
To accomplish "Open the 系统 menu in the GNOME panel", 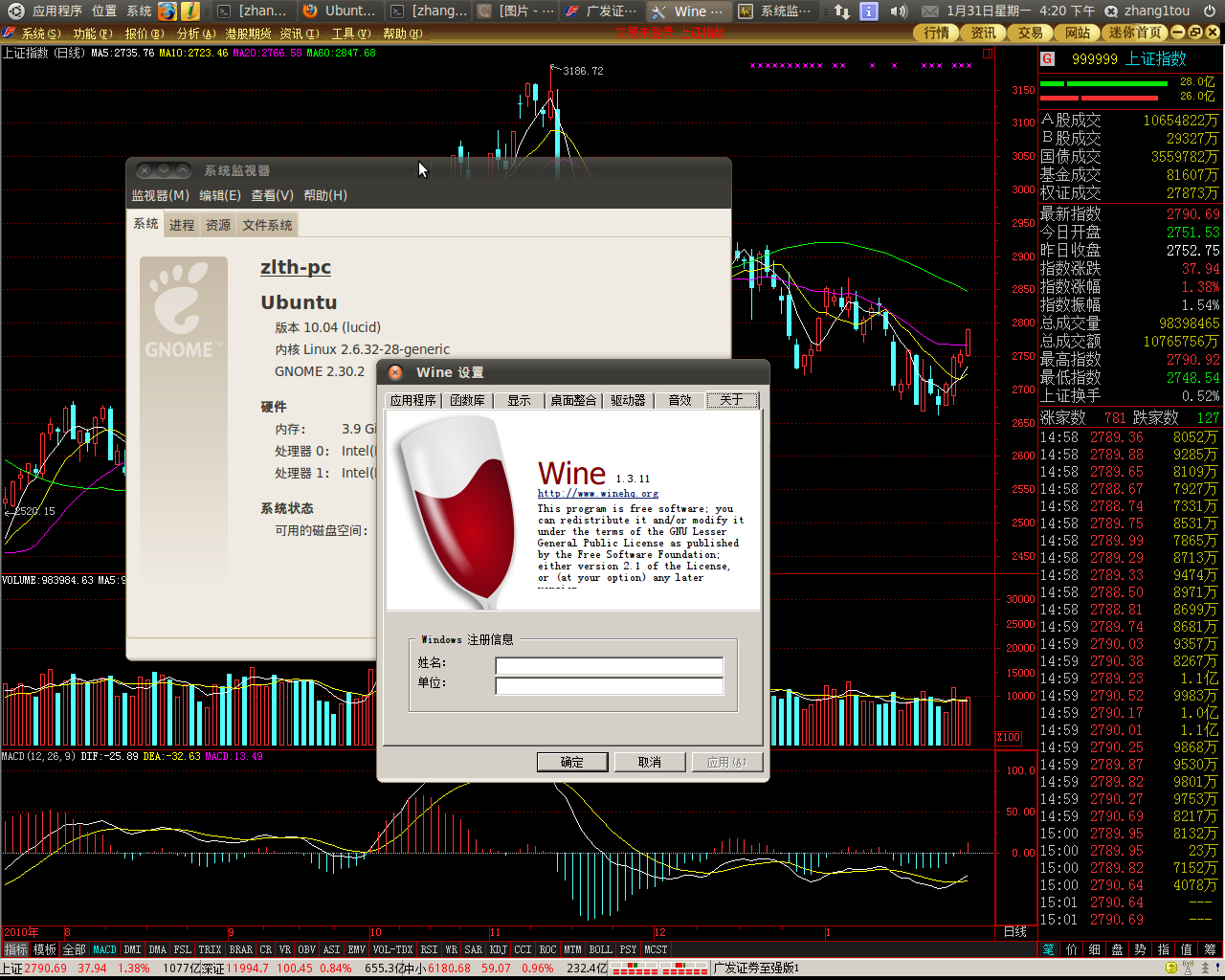I will [x=139, y=11].
